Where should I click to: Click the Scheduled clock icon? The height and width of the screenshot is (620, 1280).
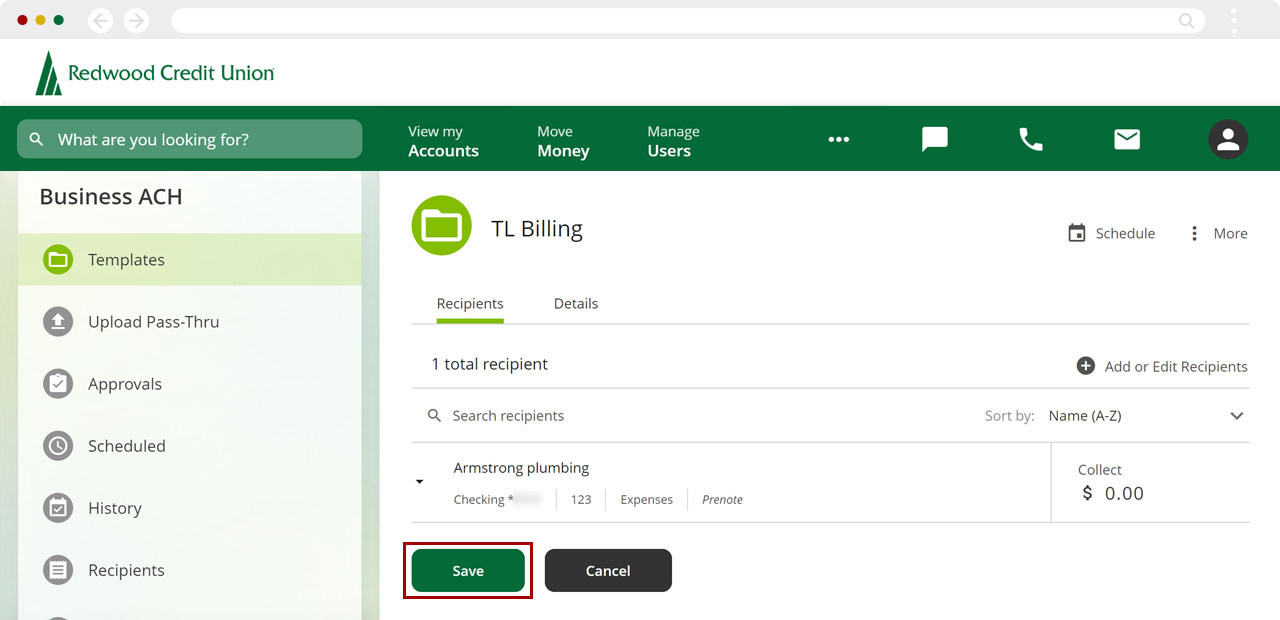tap(58, 446)
